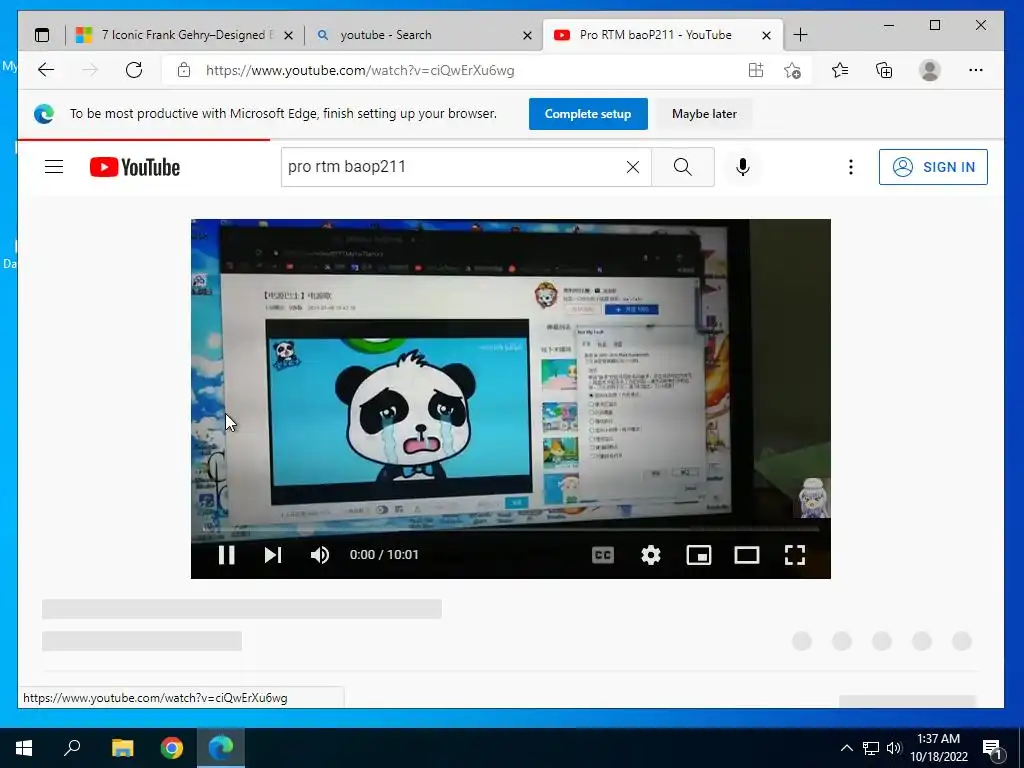Show hidden system tray icons
The height and width of the screenshot is (768, 1024).
coord(846,748)
